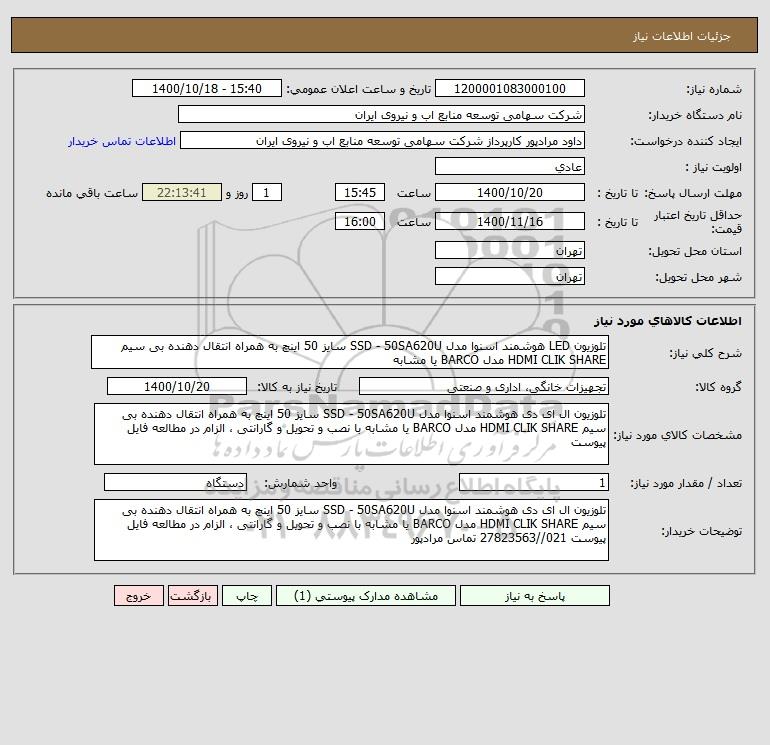Click the تاریخ و ساعت اعلان عمومی label
770x745 pixels.
click(x=358, y=89)
